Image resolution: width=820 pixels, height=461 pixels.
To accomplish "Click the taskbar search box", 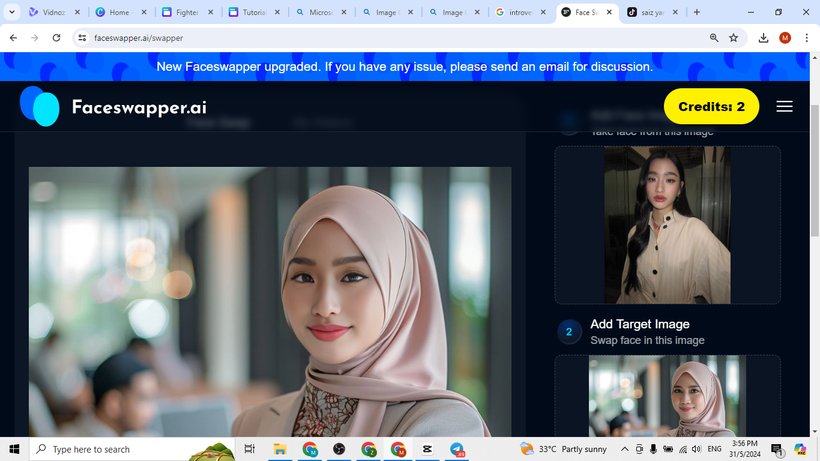I will pyautogui.click(x=133, y=449).
